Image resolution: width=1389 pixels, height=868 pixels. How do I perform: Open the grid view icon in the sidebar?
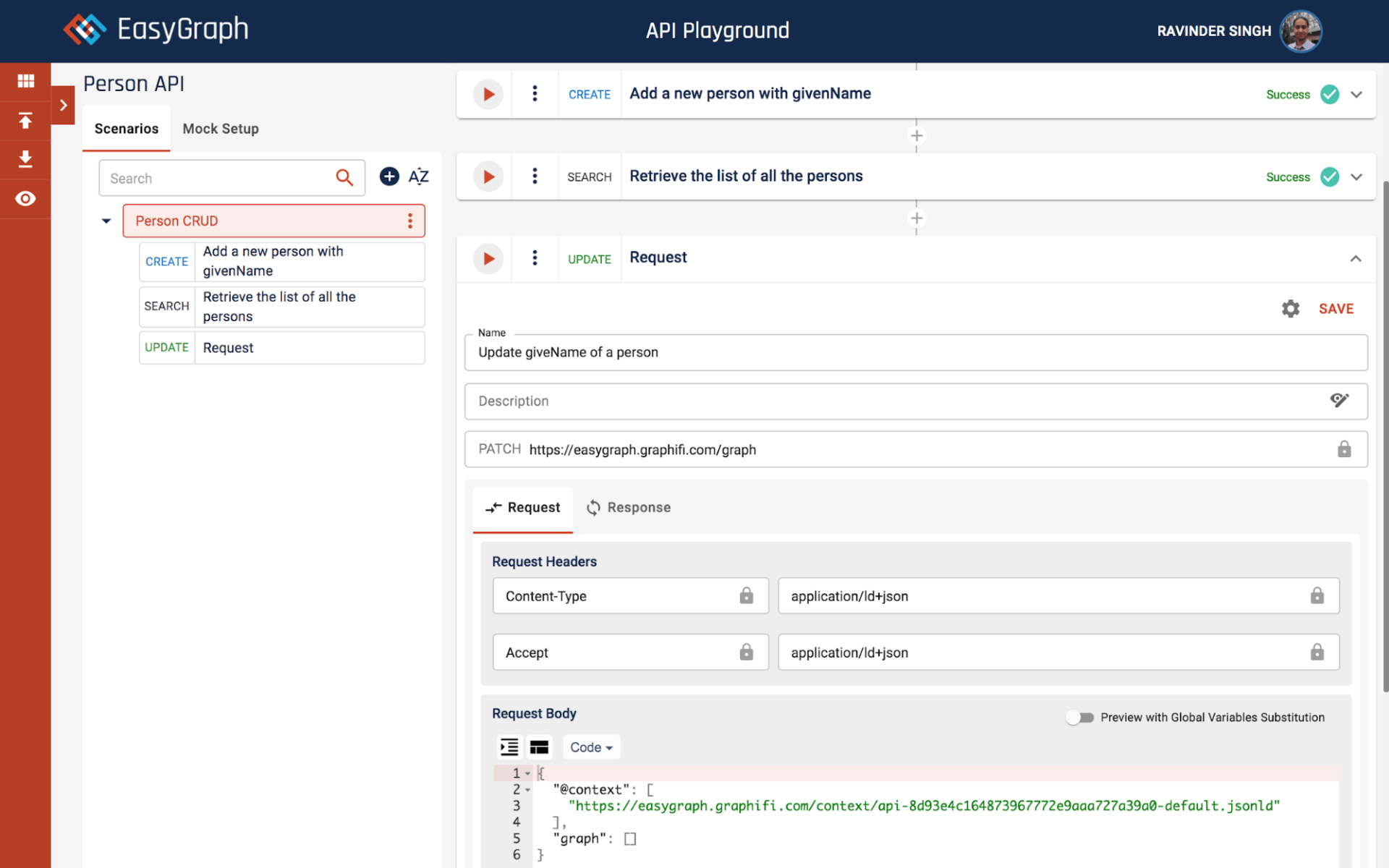click(25, 81)
